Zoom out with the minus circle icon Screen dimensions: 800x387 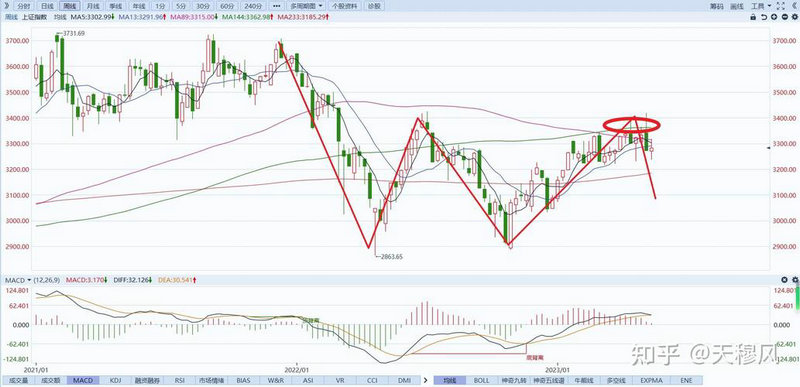click(784, 17)
